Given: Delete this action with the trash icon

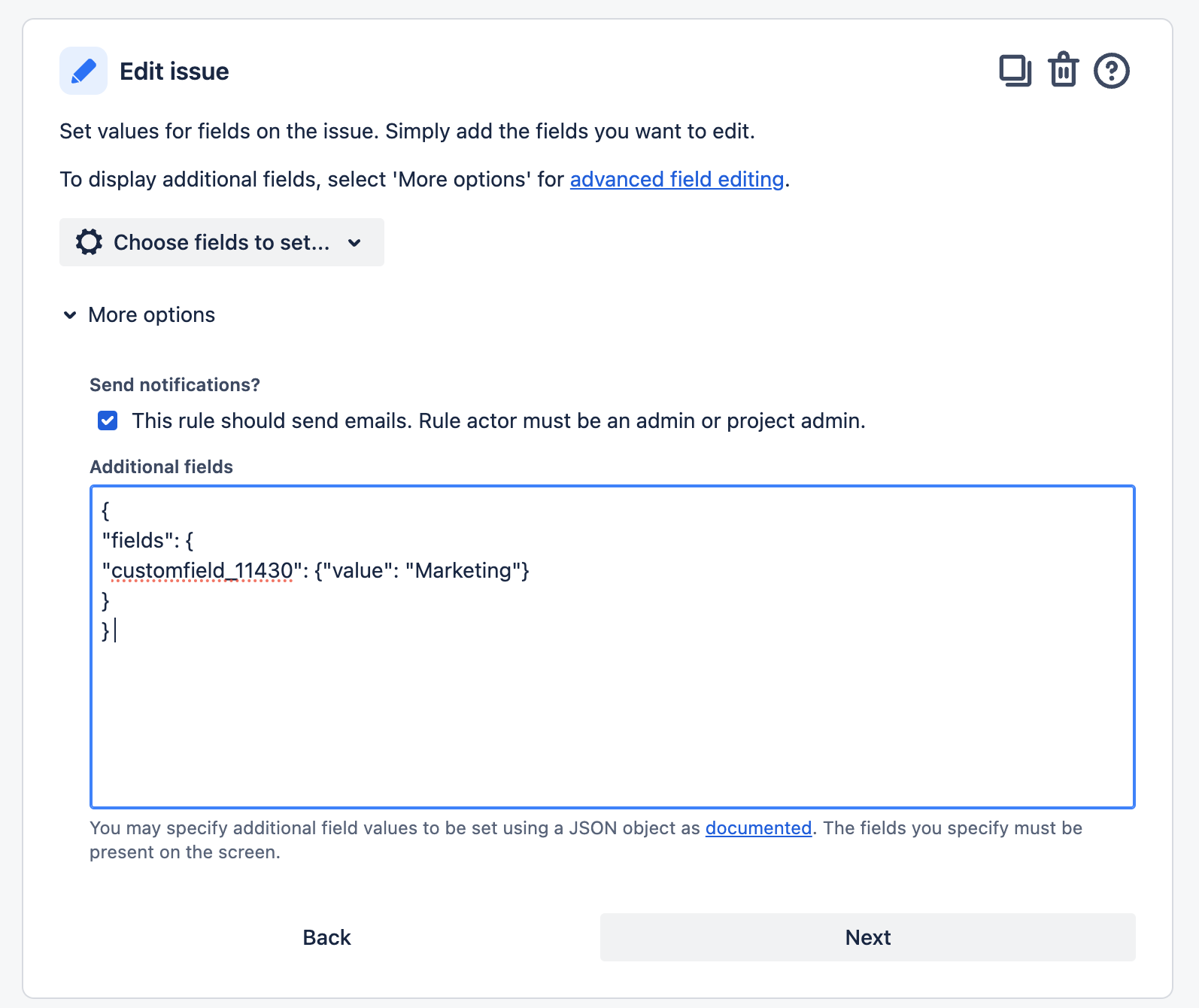Looking at the screenshot, I should (1064, 70).
